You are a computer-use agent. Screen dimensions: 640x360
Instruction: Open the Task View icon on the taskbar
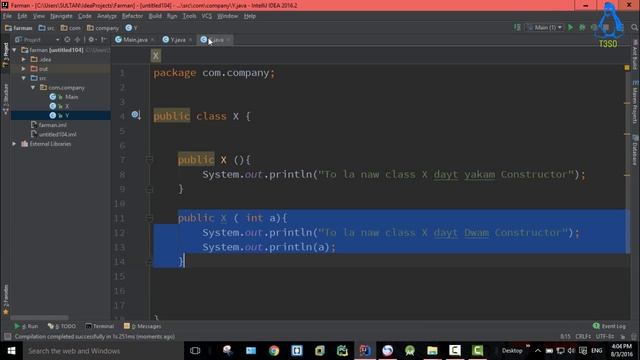click(x=195, y=351)
